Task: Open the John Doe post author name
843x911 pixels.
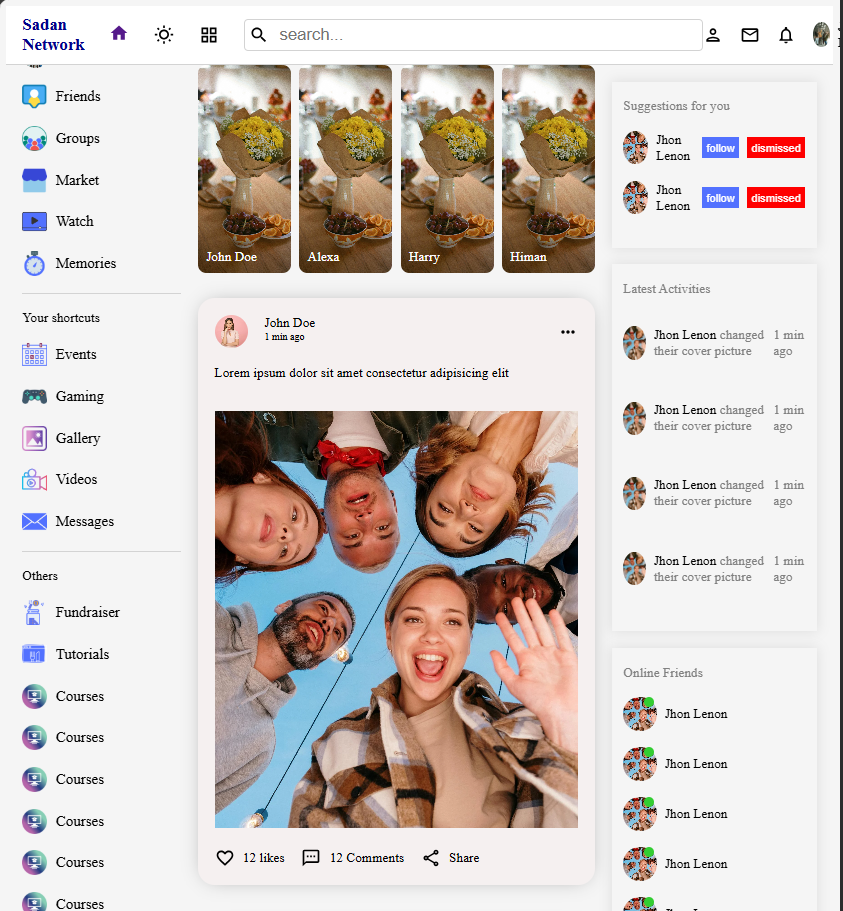Action: [x=289, y=323]
